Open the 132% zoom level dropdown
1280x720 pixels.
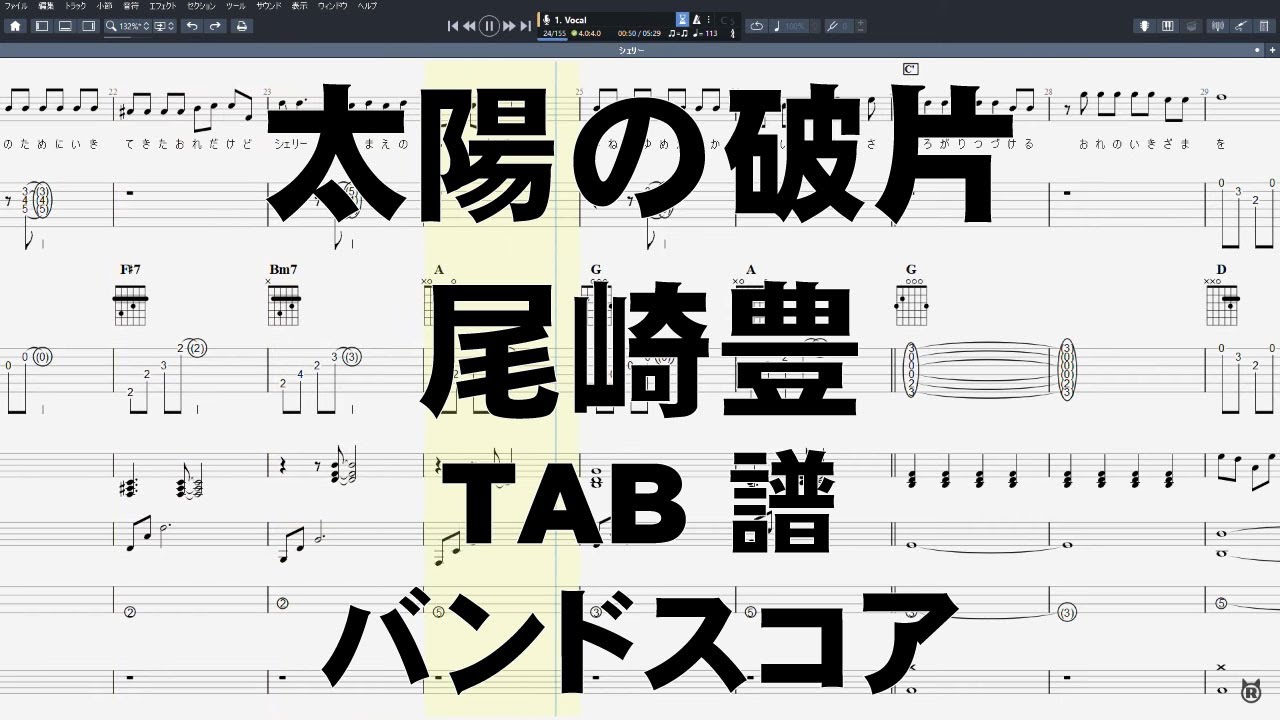pyautogui.click(x=134, y=26)
